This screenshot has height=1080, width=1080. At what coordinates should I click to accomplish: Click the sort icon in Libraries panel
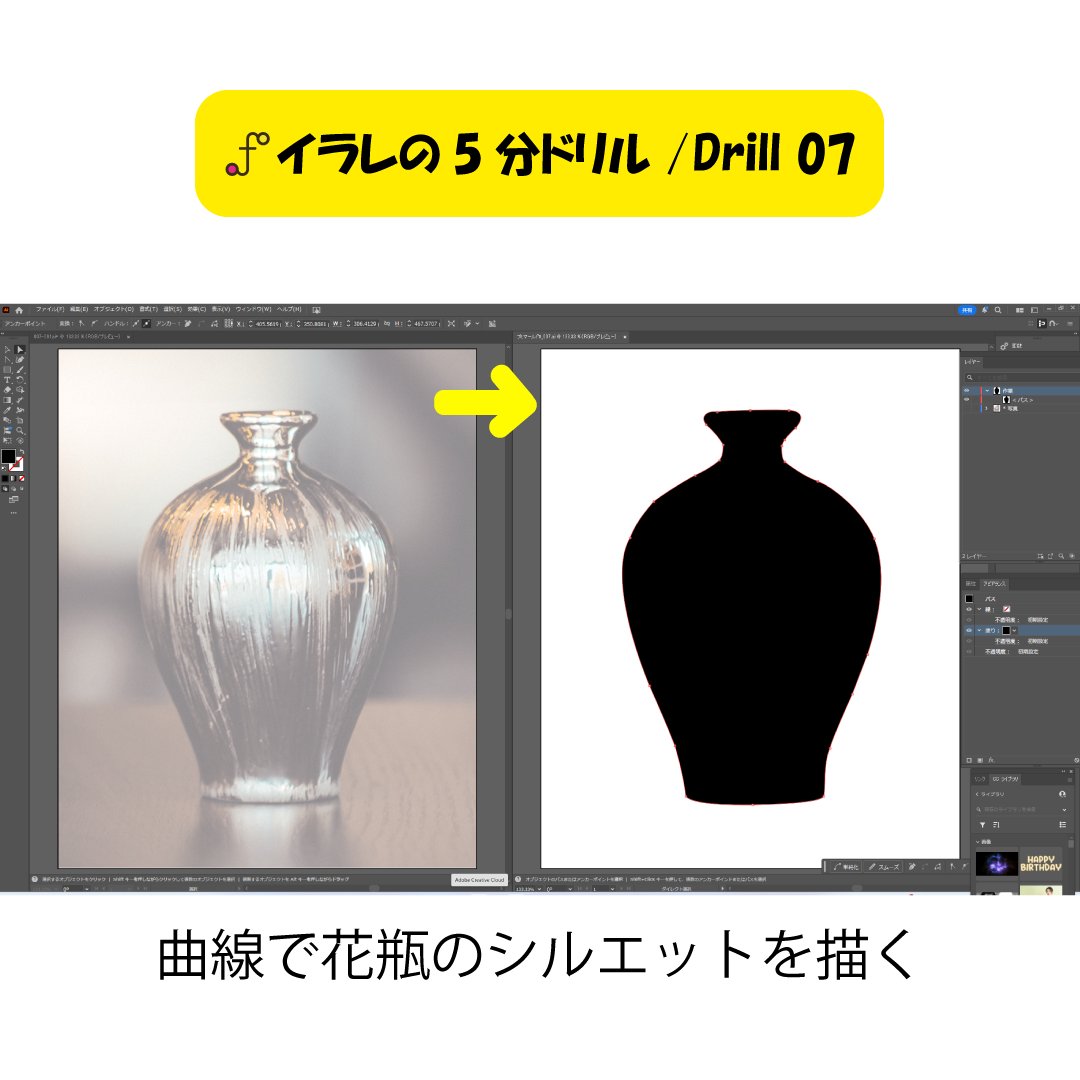pyautogui.click(x=996, y=824)
